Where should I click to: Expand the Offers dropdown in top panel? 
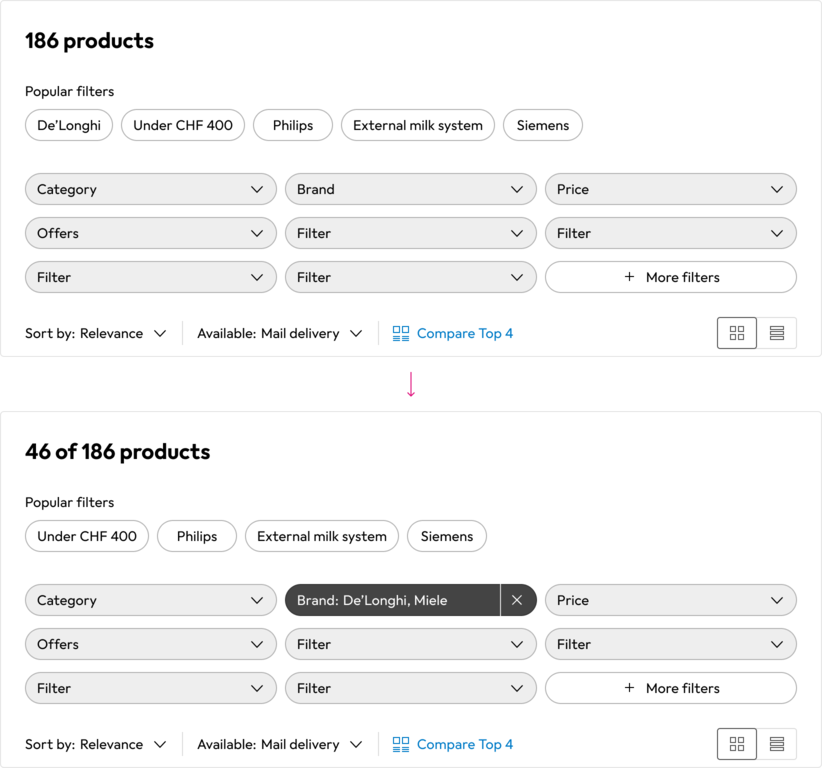(151, 233)
